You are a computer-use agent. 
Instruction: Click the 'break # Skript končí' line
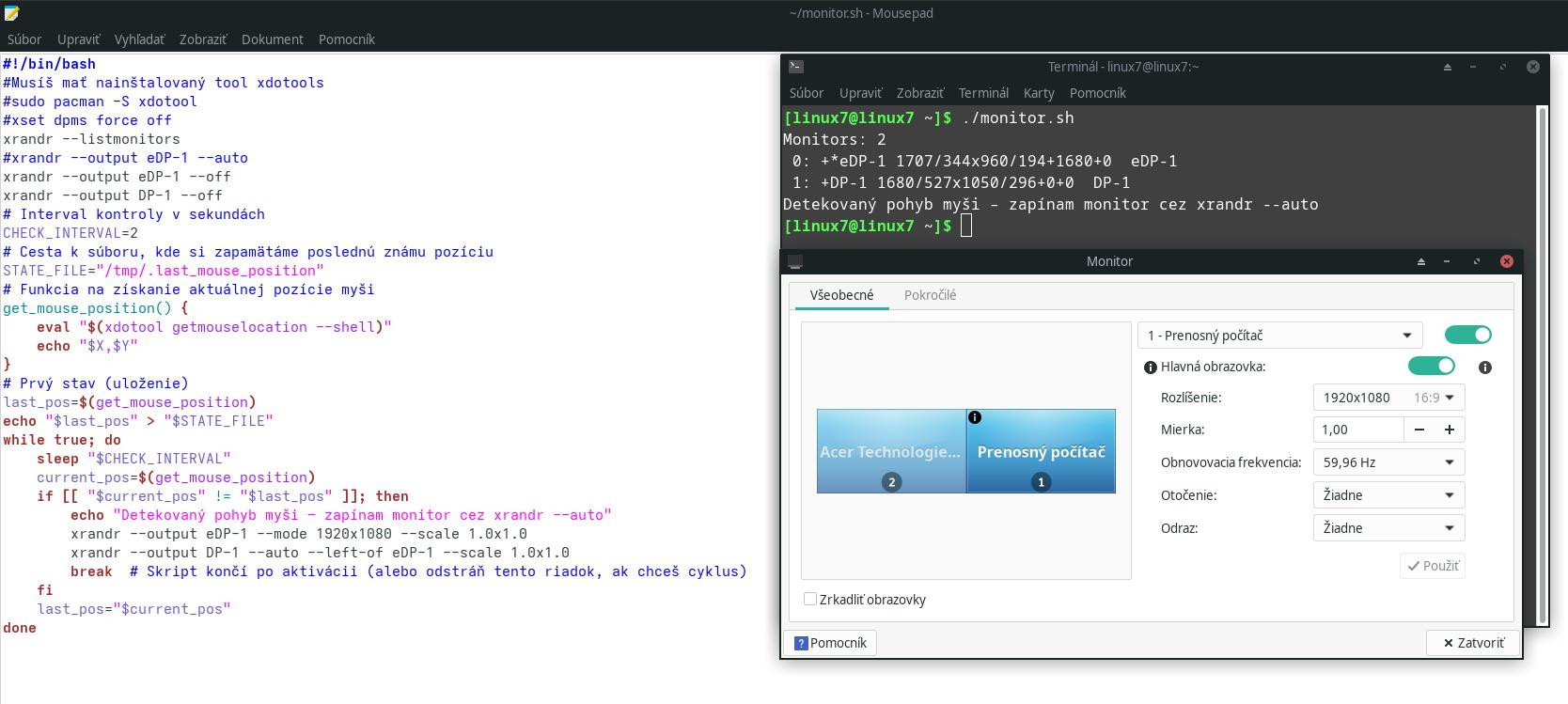pyautogui.click(x=408, y=571)
